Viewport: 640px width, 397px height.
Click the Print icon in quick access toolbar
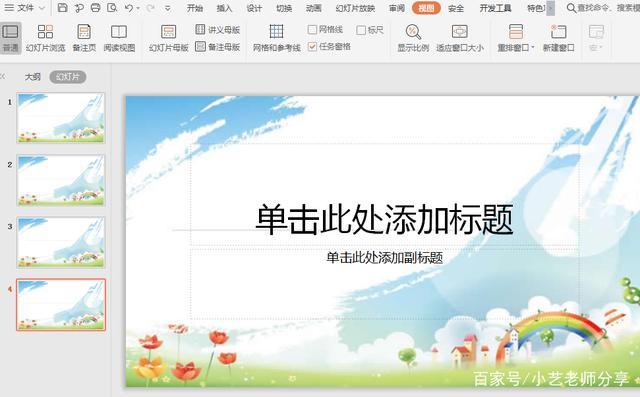(96, 7)
